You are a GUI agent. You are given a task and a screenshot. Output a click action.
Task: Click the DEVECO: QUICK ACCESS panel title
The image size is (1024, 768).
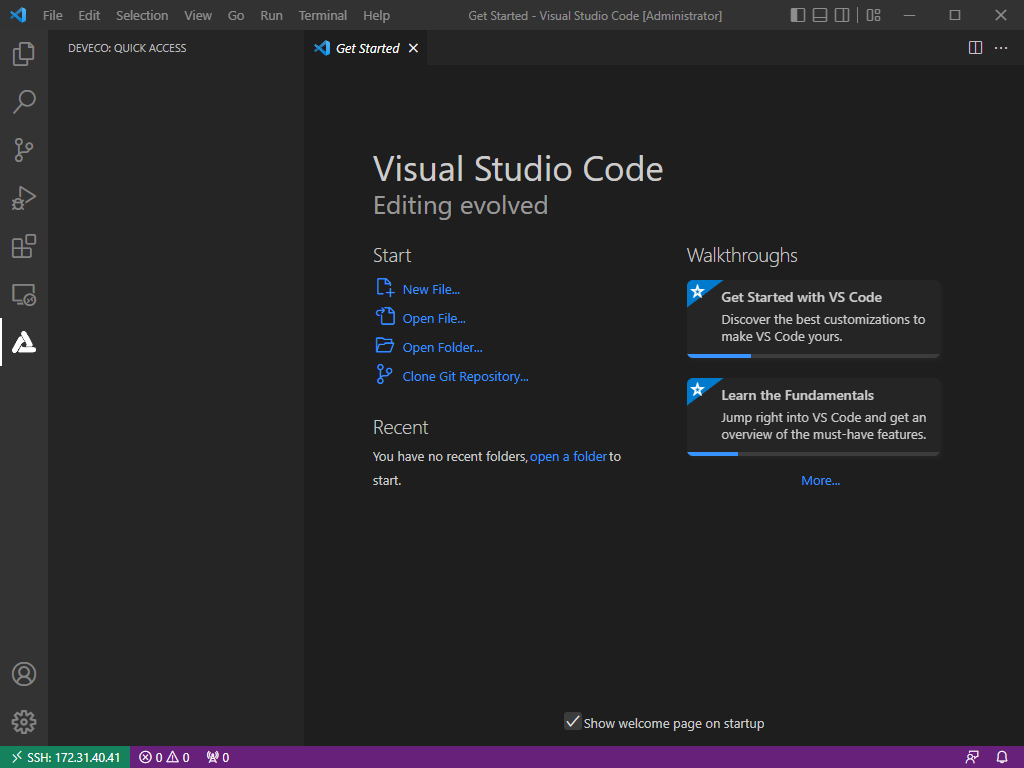tap(127, 48)
